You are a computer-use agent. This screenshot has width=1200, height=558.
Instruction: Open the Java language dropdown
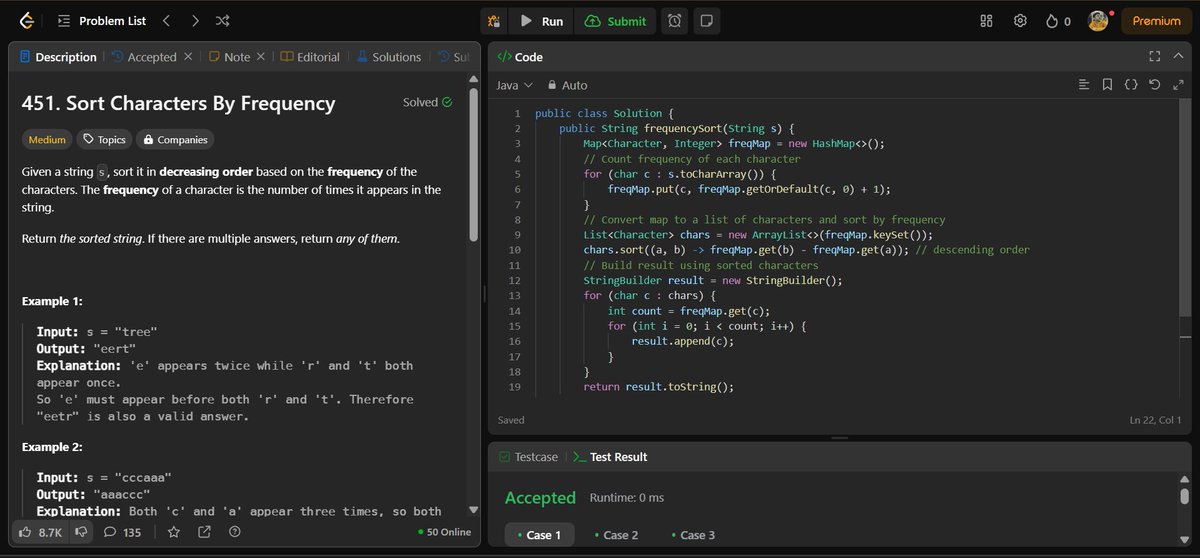(515, 85)
